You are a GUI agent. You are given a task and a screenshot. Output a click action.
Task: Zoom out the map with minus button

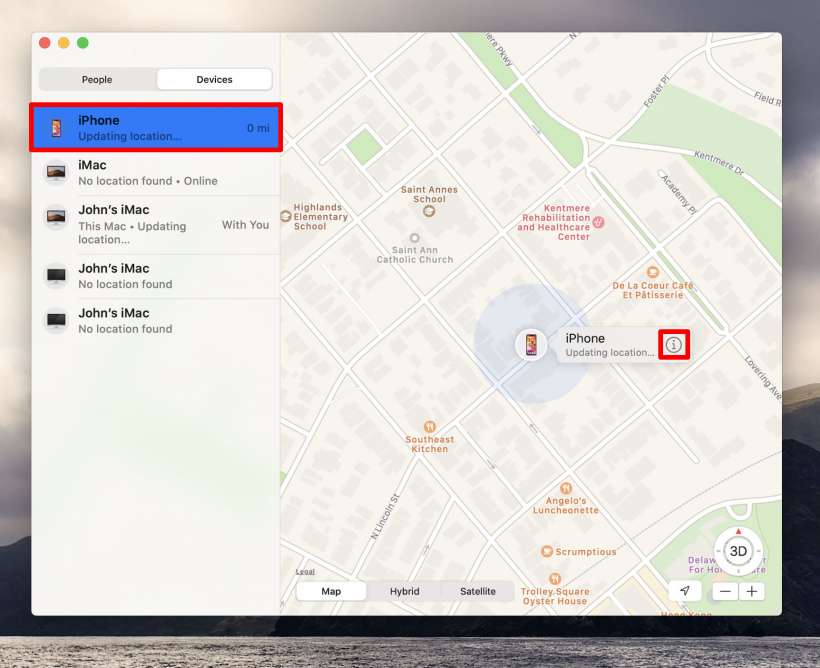click(725, 592)
